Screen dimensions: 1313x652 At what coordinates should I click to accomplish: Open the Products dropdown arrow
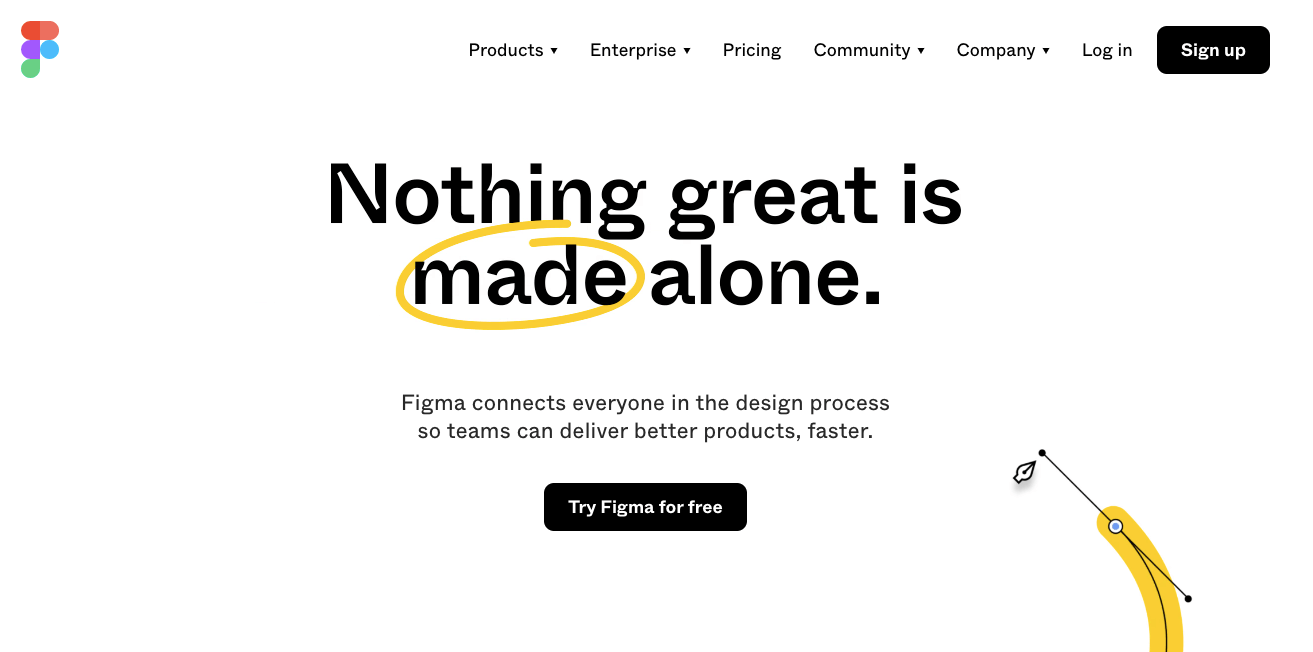(554, 51)
